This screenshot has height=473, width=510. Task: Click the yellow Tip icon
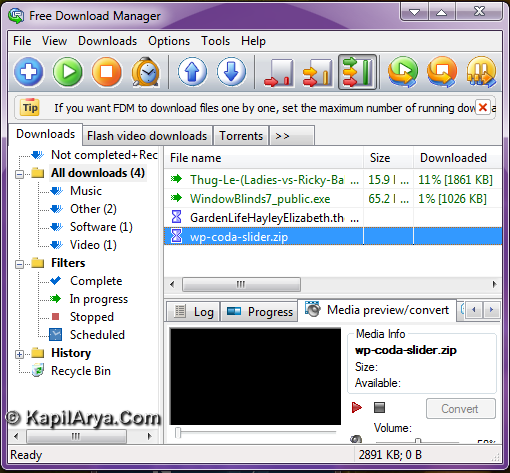pos(30,107)
